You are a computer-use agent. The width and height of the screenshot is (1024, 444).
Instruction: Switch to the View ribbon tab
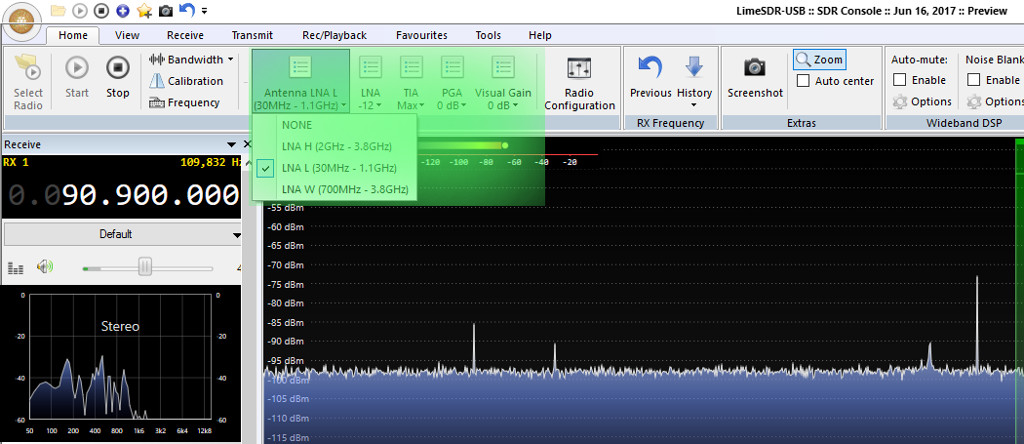pos(127,35)
